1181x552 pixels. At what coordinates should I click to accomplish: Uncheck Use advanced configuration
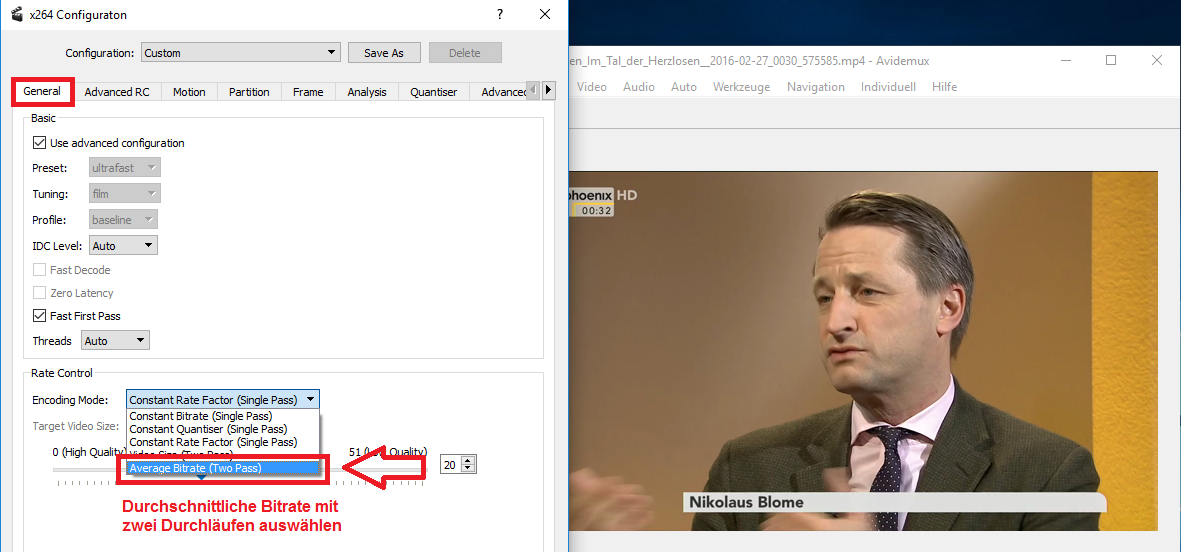coord(40,143)
